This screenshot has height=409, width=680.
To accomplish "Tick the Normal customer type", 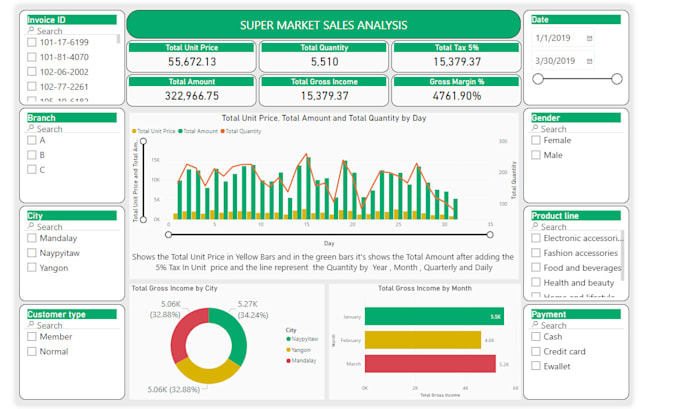I will (x=32, y=351).
